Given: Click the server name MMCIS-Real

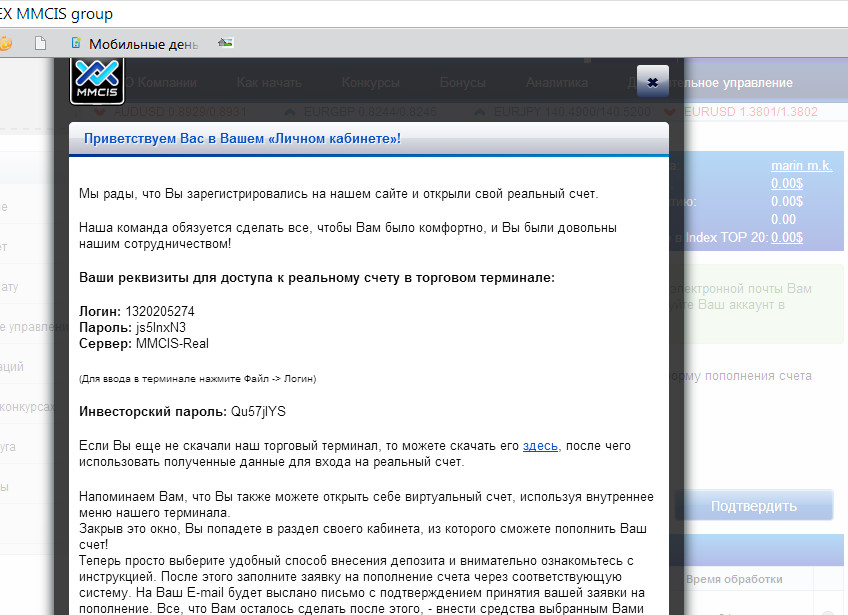Looking at the screenshot, I should click(172, 343).
